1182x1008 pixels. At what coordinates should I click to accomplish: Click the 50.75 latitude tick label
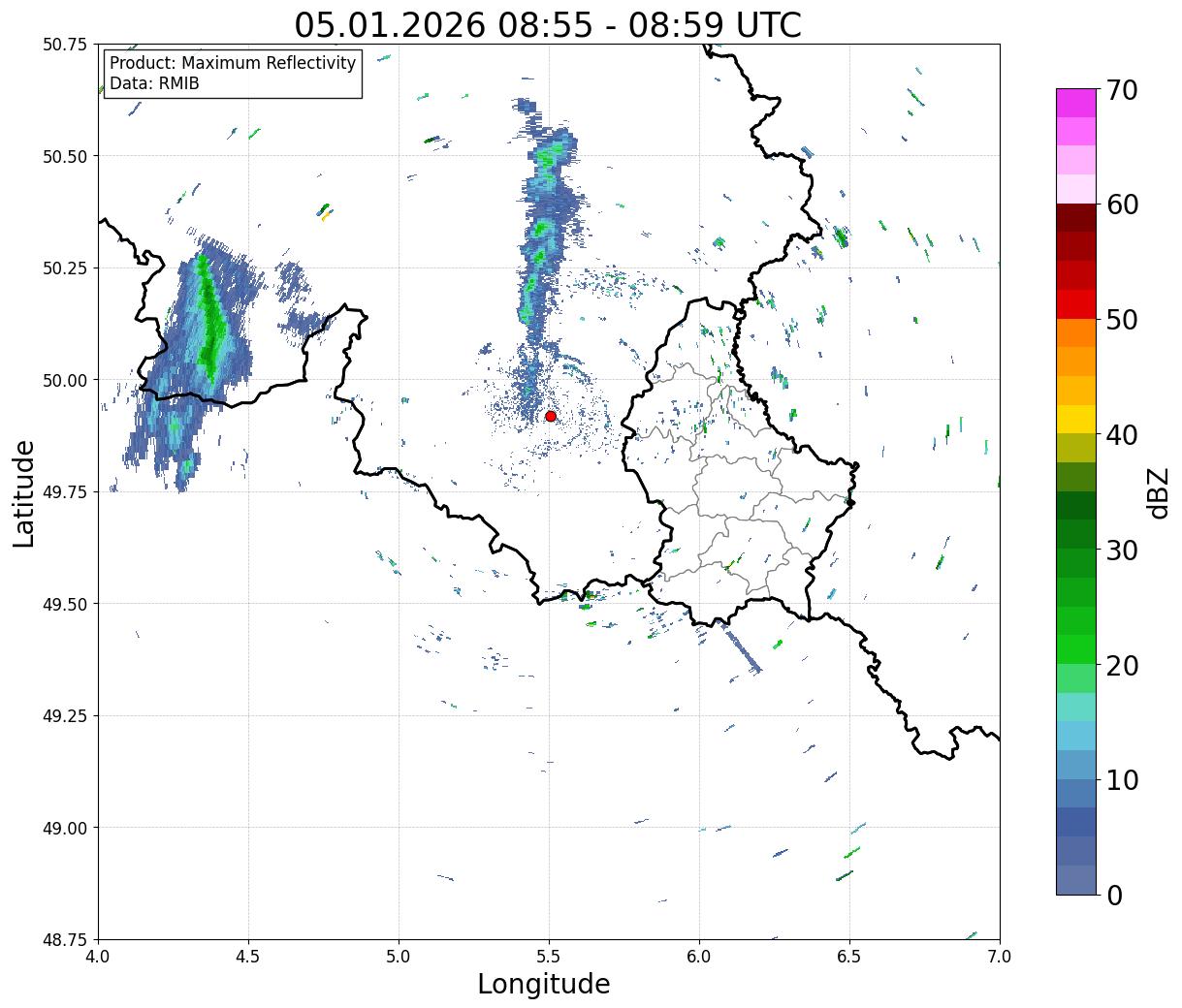pyautogui.click(x=65, y=45)
